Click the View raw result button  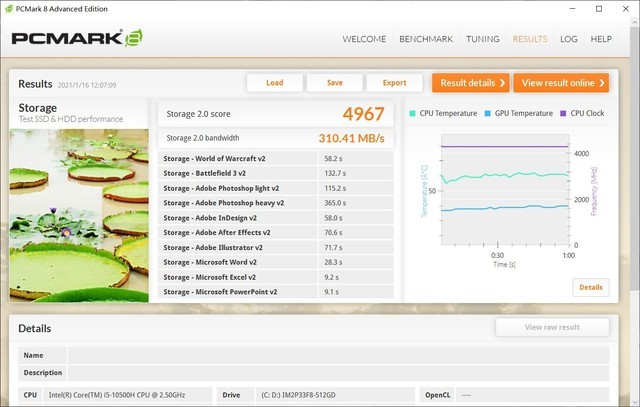[552, 327]
